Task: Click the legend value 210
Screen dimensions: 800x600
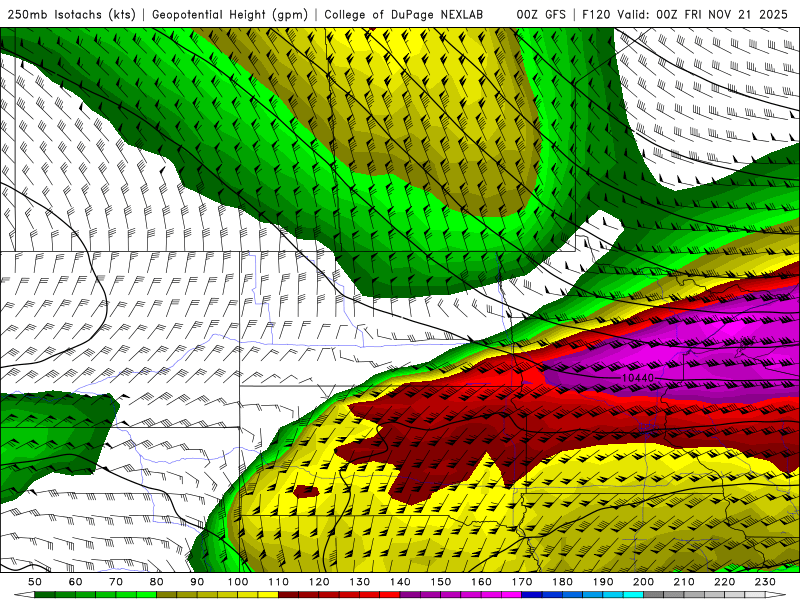Action: pyautogui.click(x=684, y=582)
